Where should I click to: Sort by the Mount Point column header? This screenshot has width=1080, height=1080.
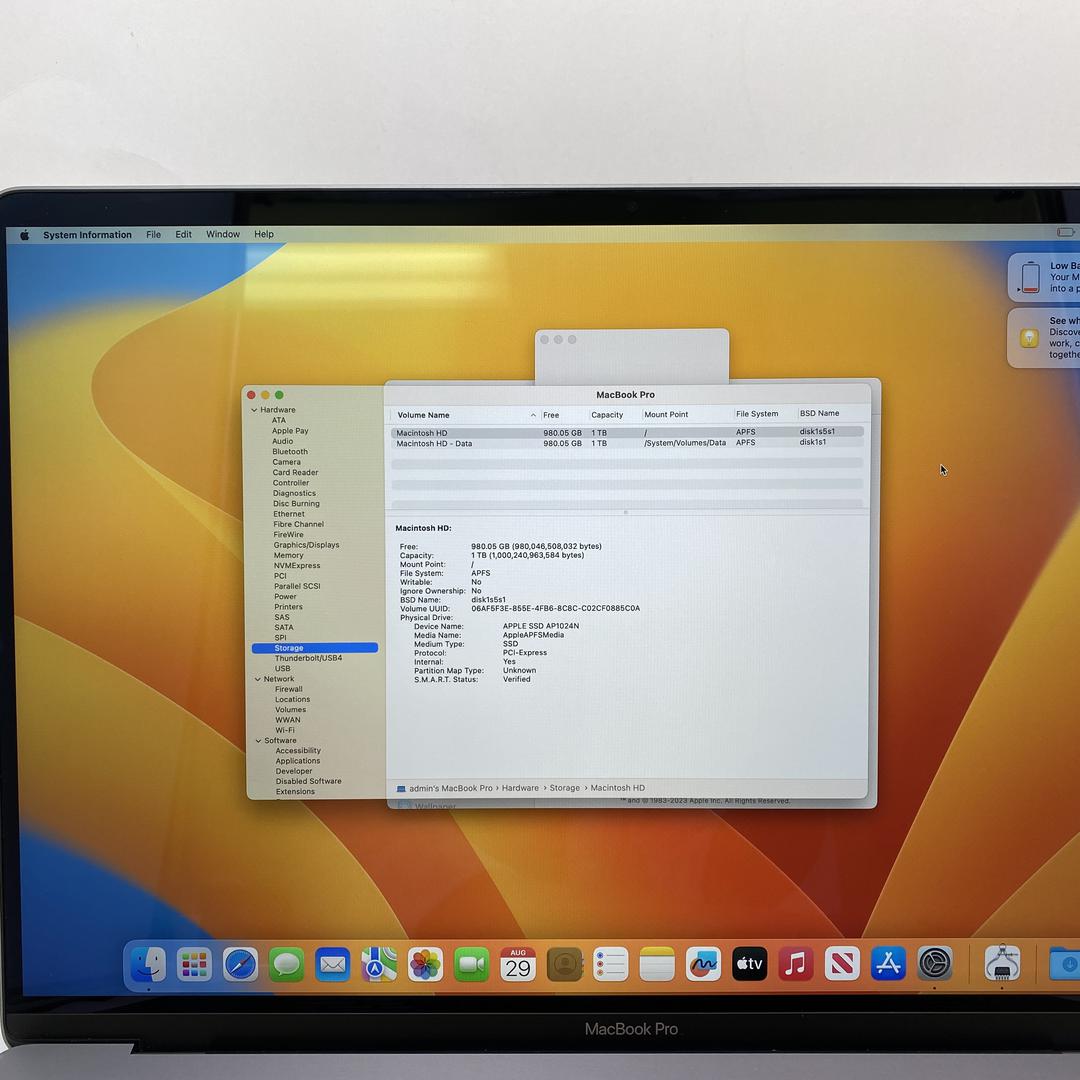click(666, 415)
